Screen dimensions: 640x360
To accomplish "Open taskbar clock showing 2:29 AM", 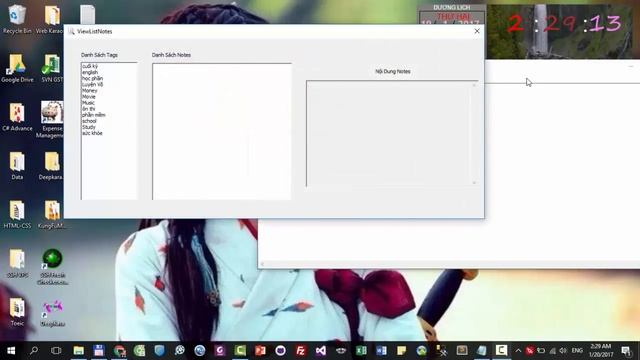I will pos(600,351).
